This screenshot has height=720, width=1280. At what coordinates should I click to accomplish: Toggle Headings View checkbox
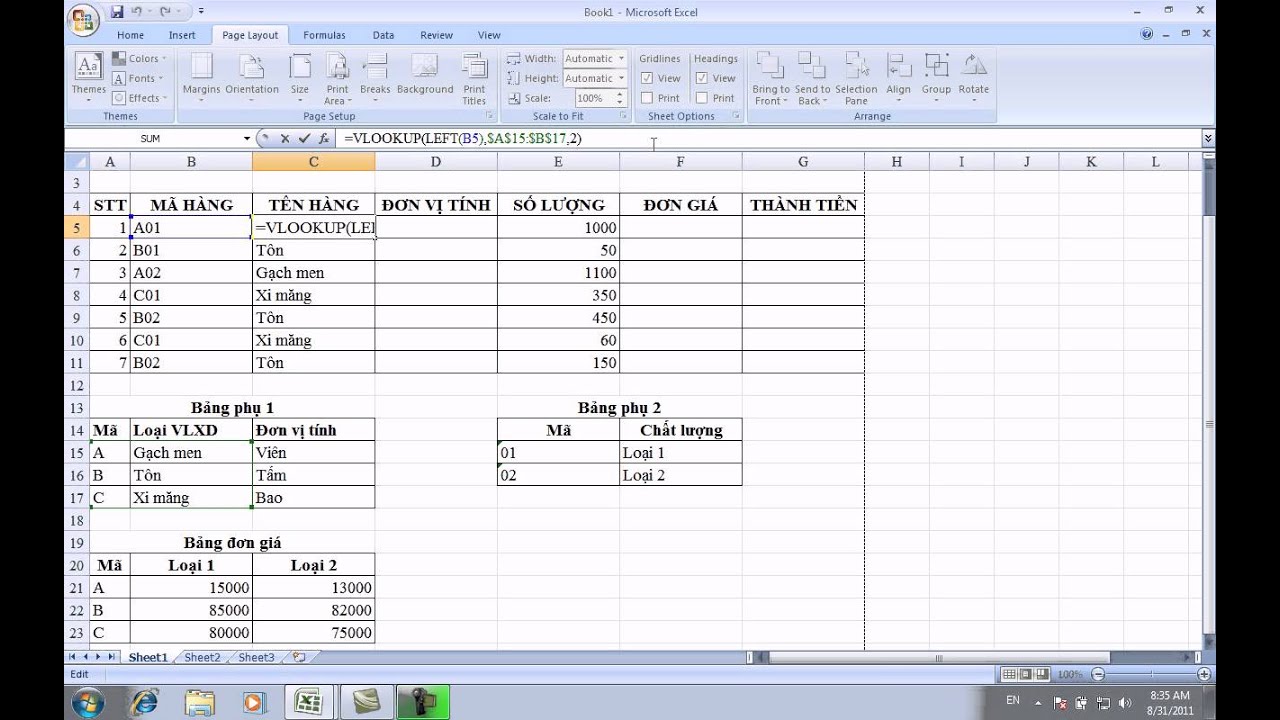(702, 78)
